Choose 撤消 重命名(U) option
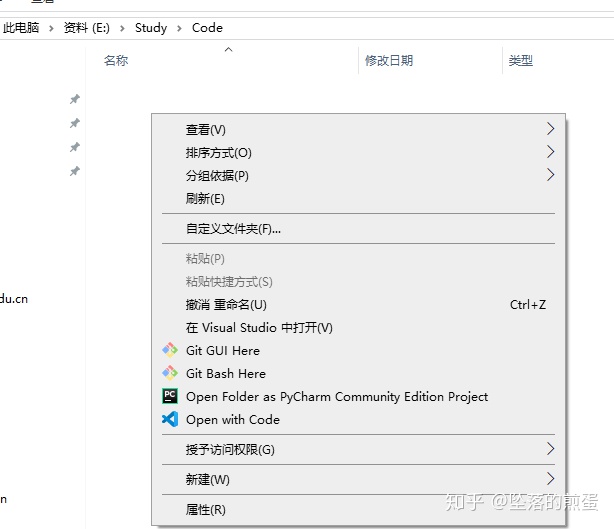 (x=358, y=304)
